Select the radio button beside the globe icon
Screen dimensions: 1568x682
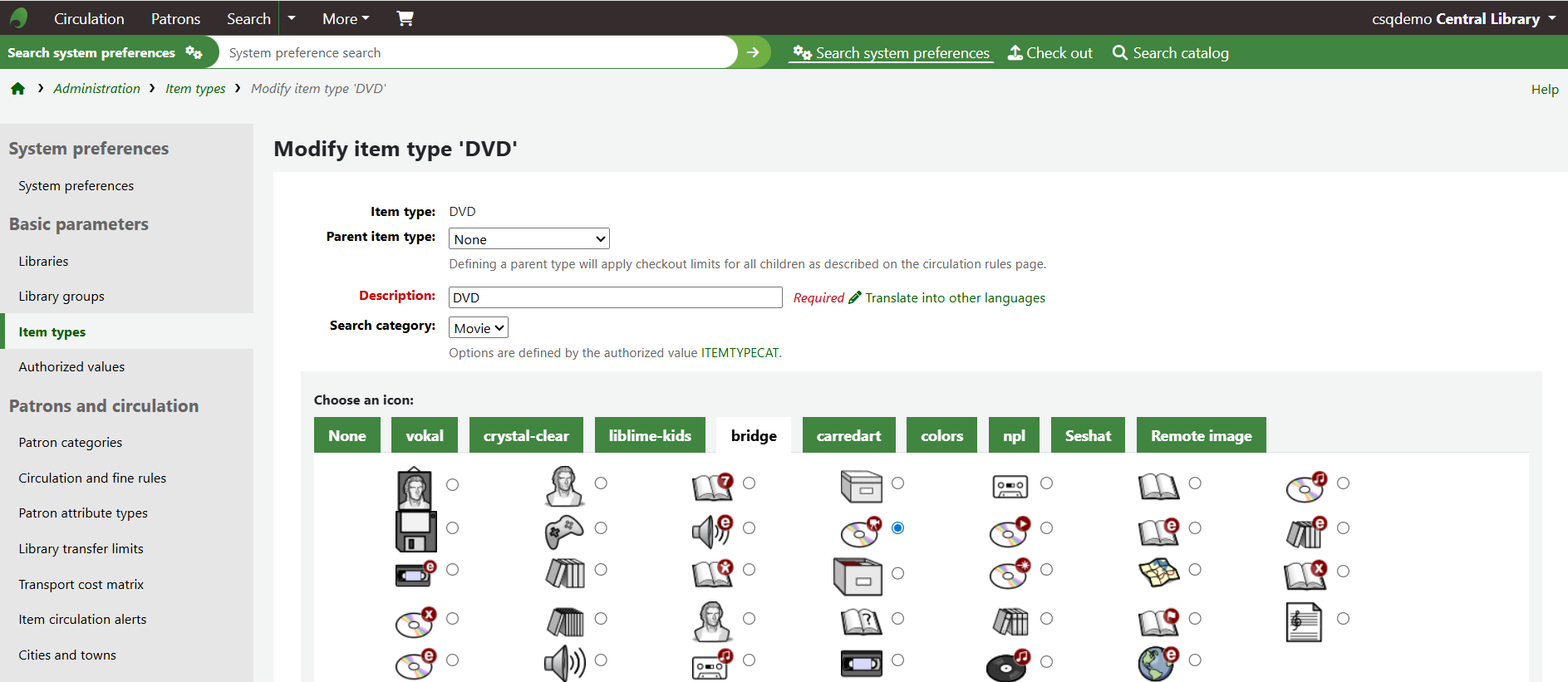coord(1194,660)
